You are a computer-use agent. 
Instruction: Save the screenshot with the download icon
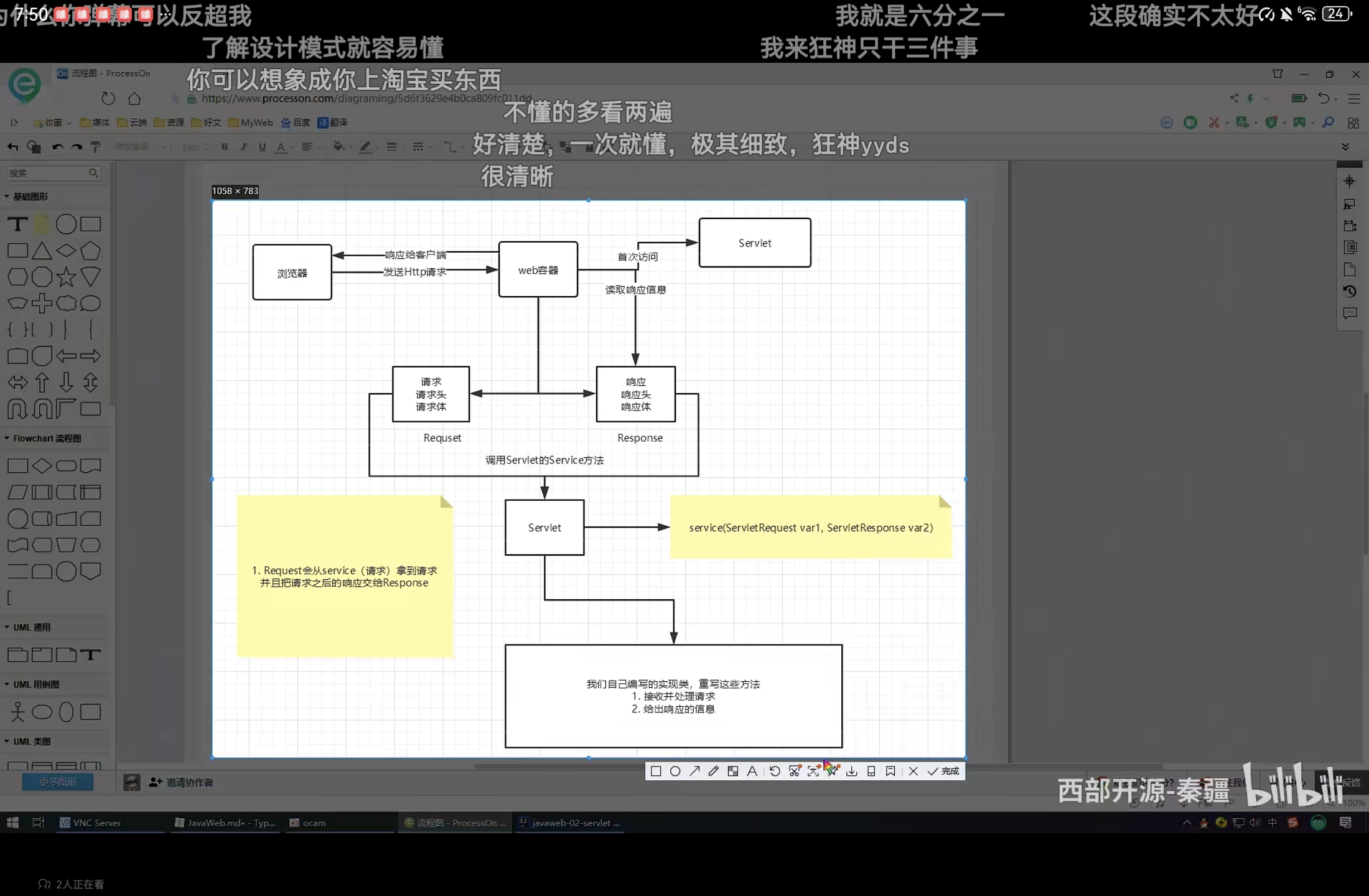852,772
